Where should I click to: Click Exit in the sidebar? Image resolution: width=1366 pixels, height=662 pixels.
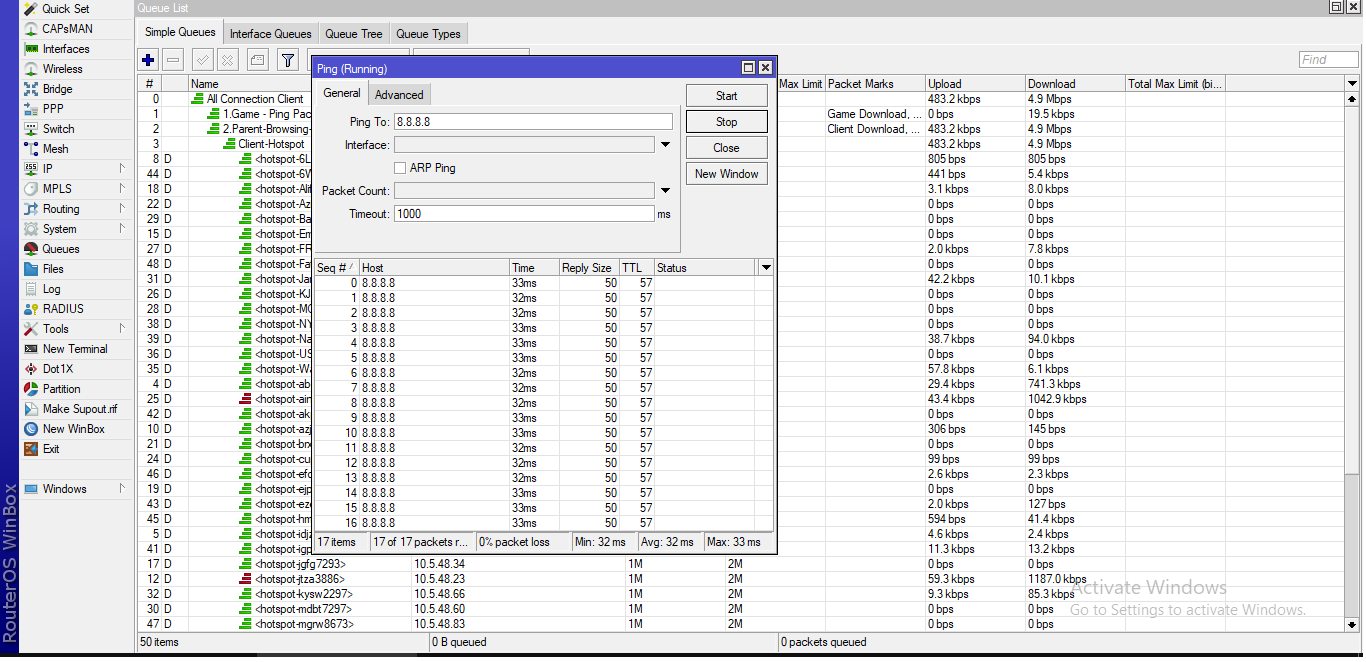click(x=50, y=449)
